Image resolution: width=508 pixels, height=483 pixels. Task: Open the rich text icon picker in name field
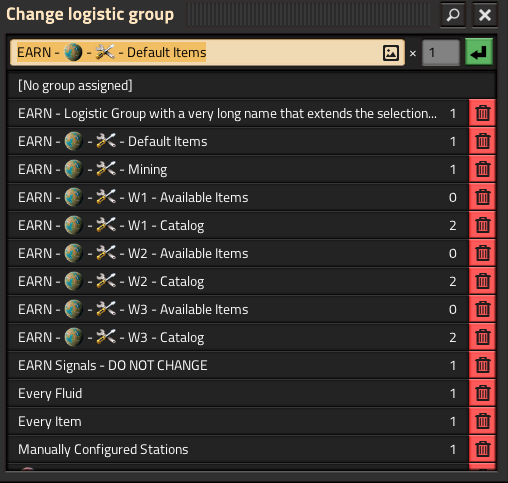[x=391, y=53]
